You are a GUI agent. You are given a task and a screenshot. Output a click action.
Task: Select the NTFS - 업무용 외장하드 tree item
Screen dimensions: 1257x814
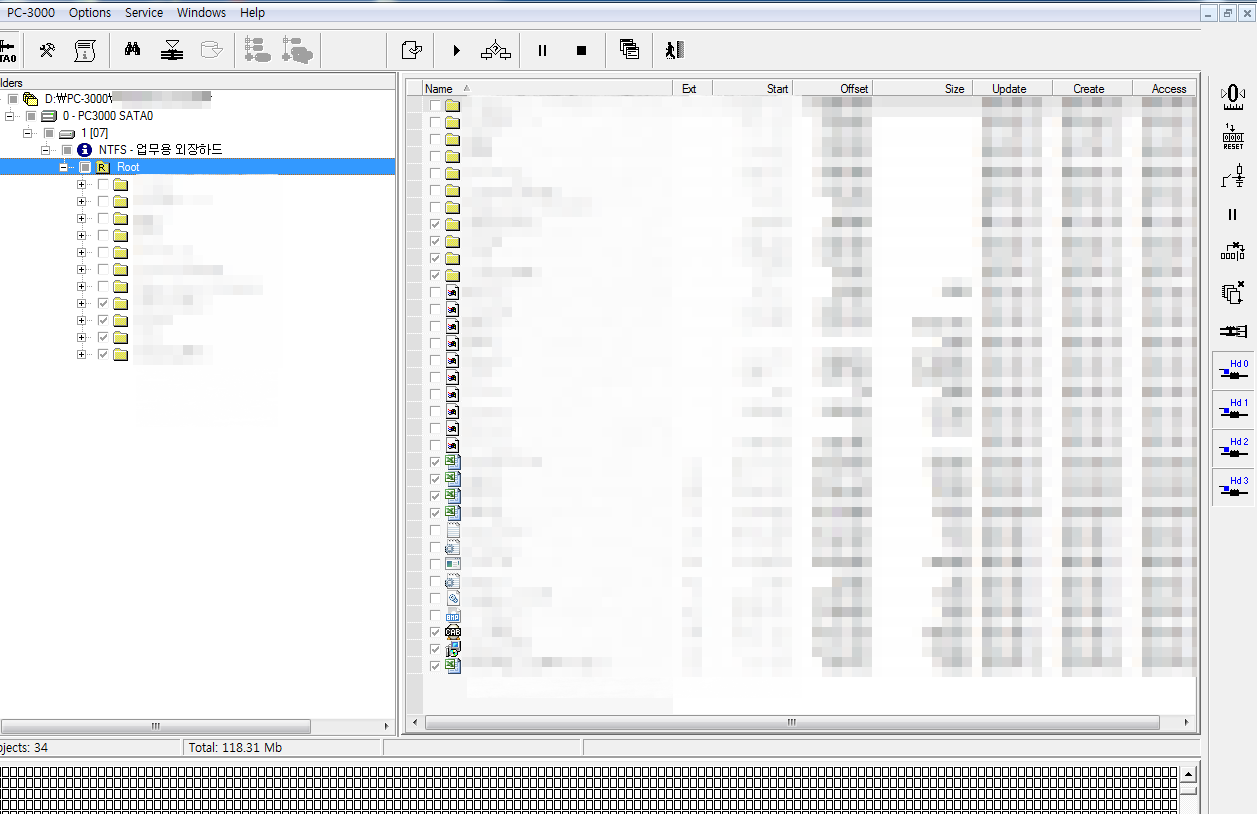click(x=161, y=150)
